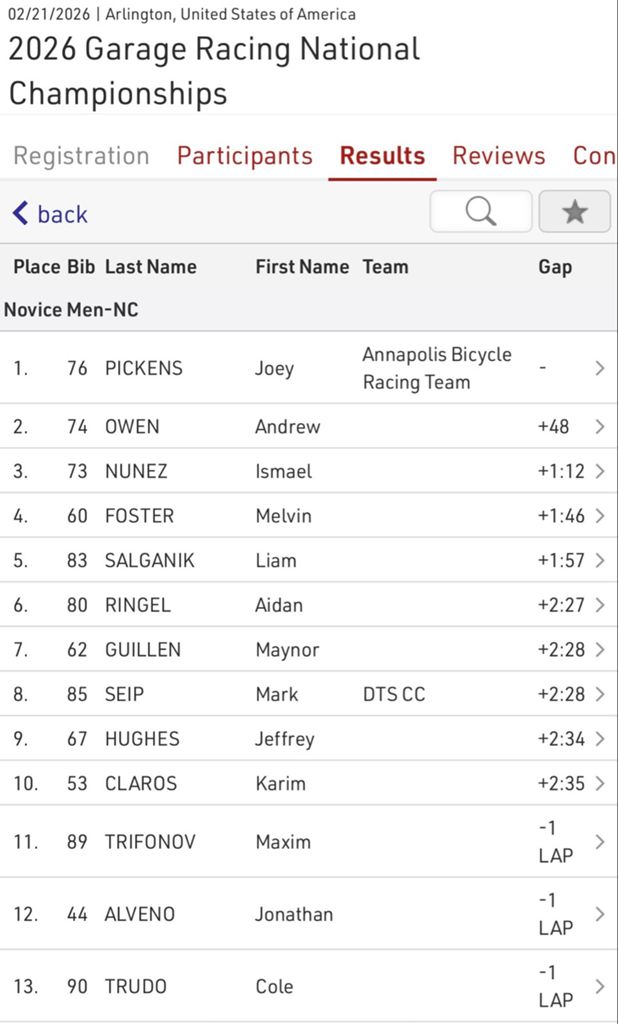The width and height of the screenshot is (618, 1024).
Task: Expand Joey Pickens result chevron
Action: (x=599, y=368)
